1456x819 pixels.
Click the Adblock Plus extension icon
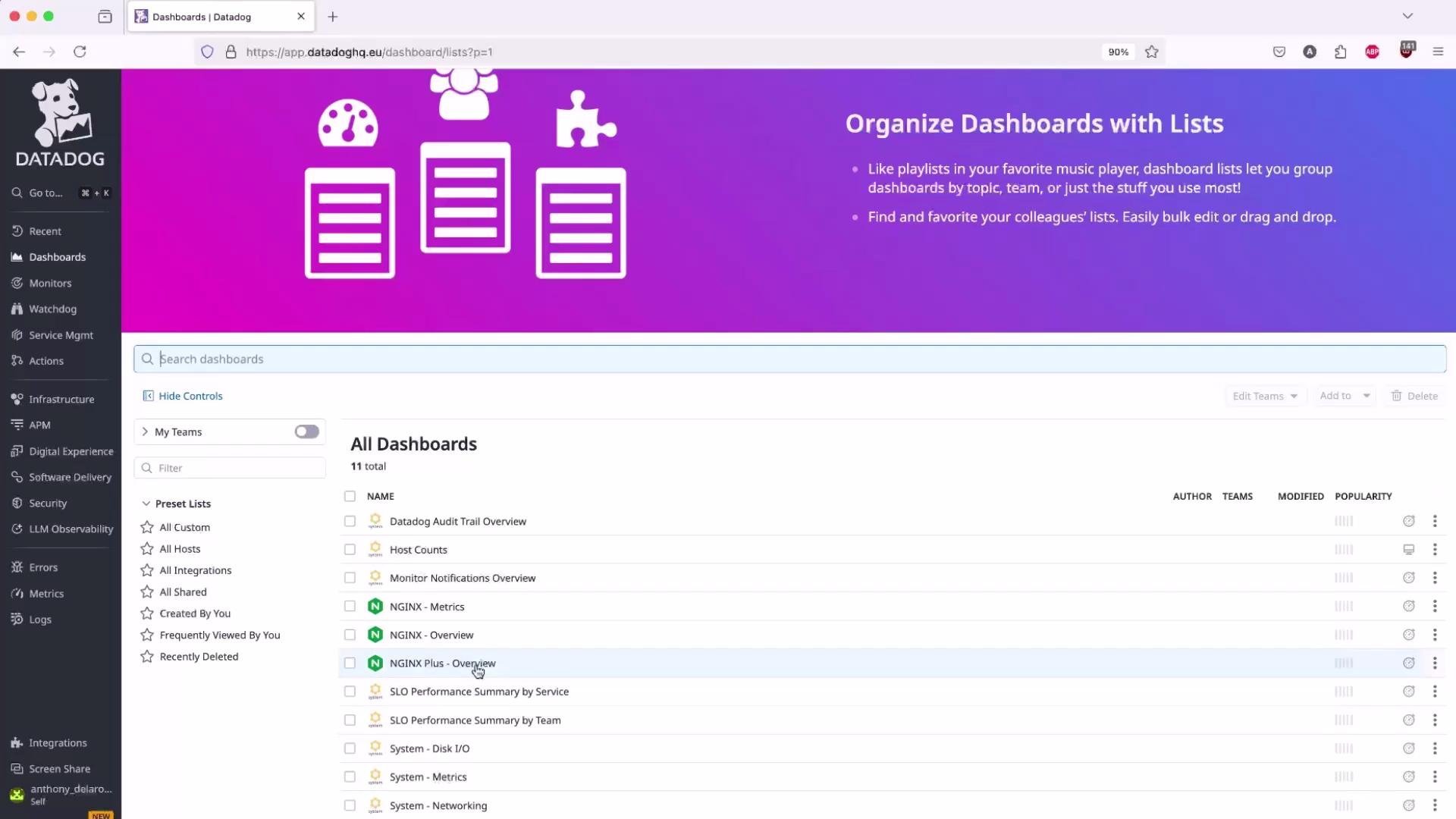pyautogui.click(x=1373, y=52)
